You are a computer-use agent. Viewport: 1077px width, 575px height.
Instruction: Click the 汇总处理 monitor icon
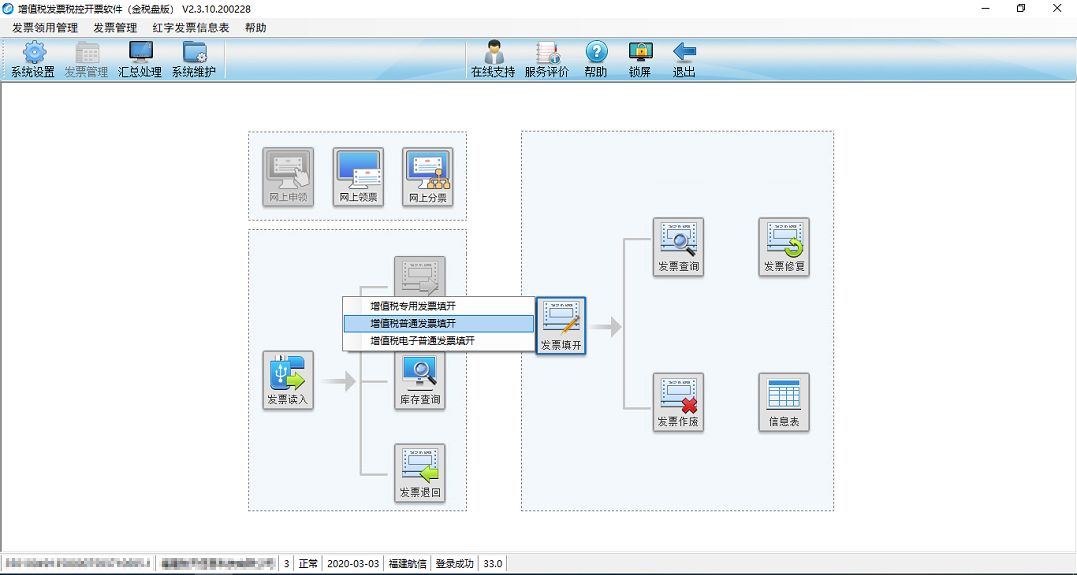(140, 59)
